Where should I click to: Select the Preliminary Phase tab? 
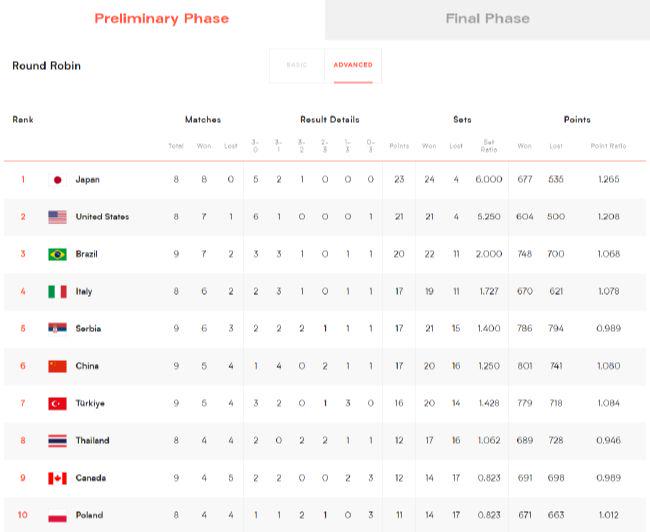(x=161, y=18)
